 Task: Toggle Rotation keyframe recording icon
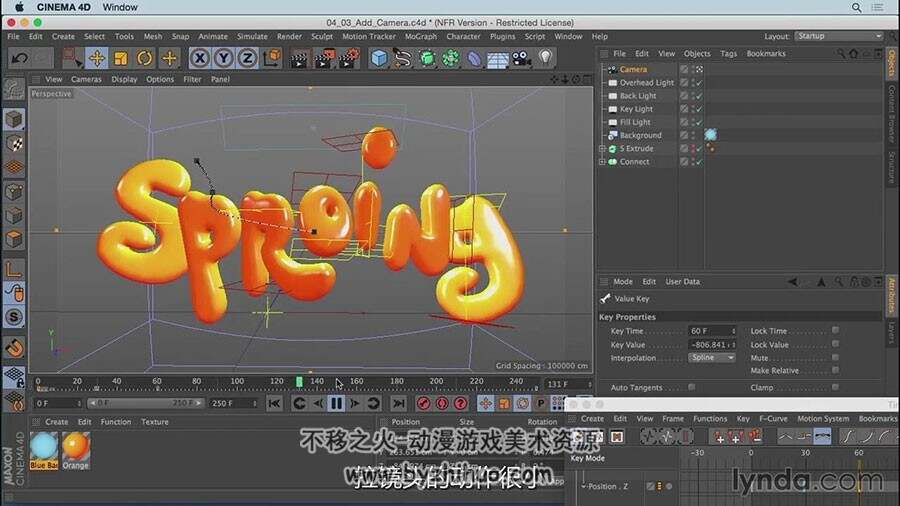522,404
